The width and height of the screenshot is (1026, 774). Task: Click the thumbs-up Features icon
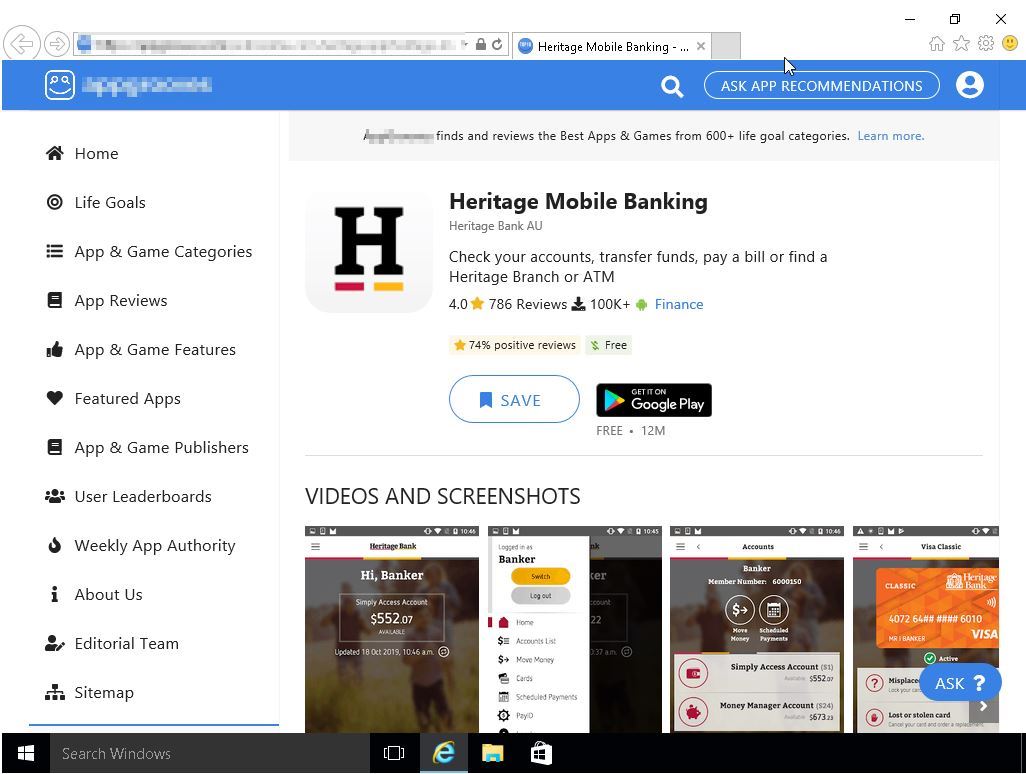pyautogui.click(x=55, y=349)
